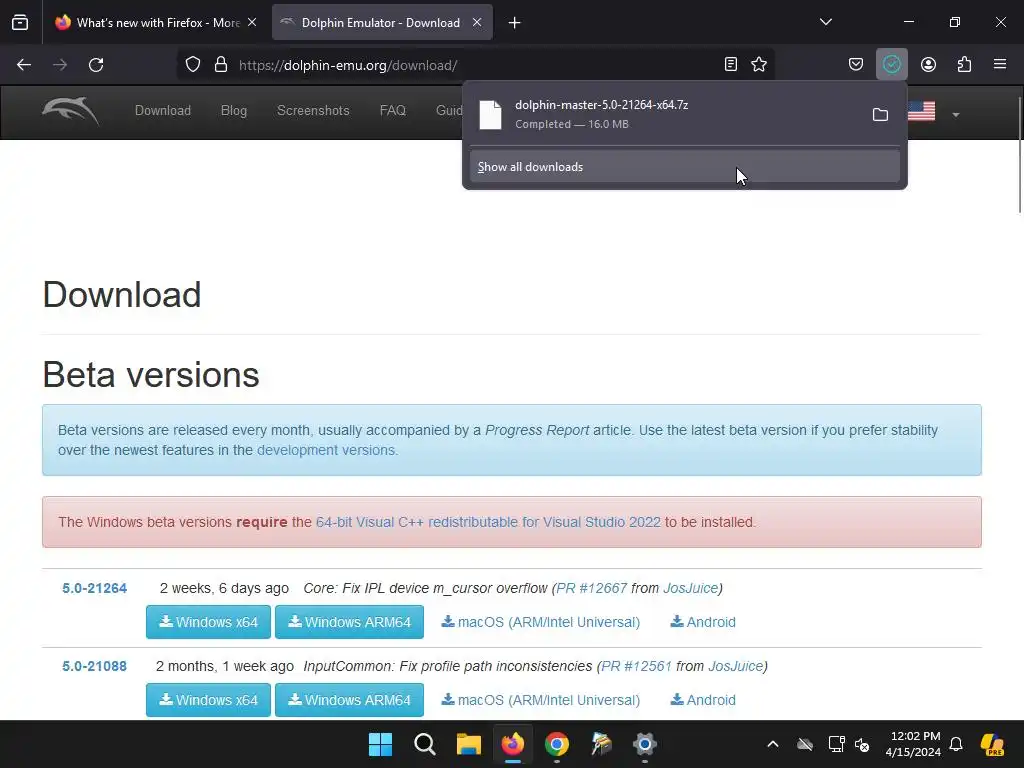Close the What's new with Firefox tab
This screenshot has height=768, width=1024.
pyautogui.click(x=252, y=23)
